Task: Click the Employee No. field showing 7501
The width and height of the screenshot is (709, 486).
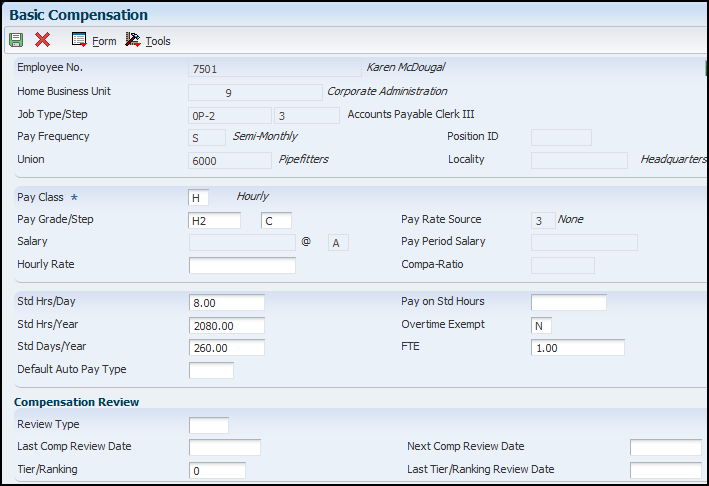Action: pyautogui.click(x=275, y=69)
